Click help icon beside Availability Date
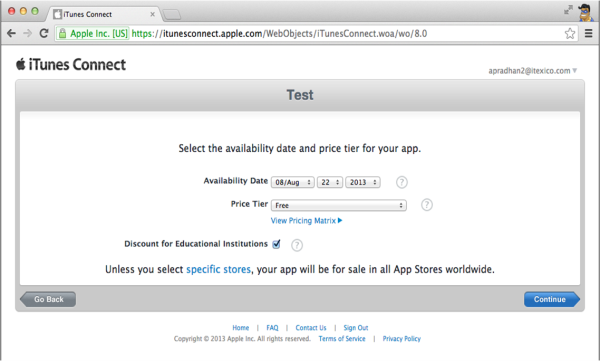This screenshot has height=361, width=600. click(x=401, y=182)
